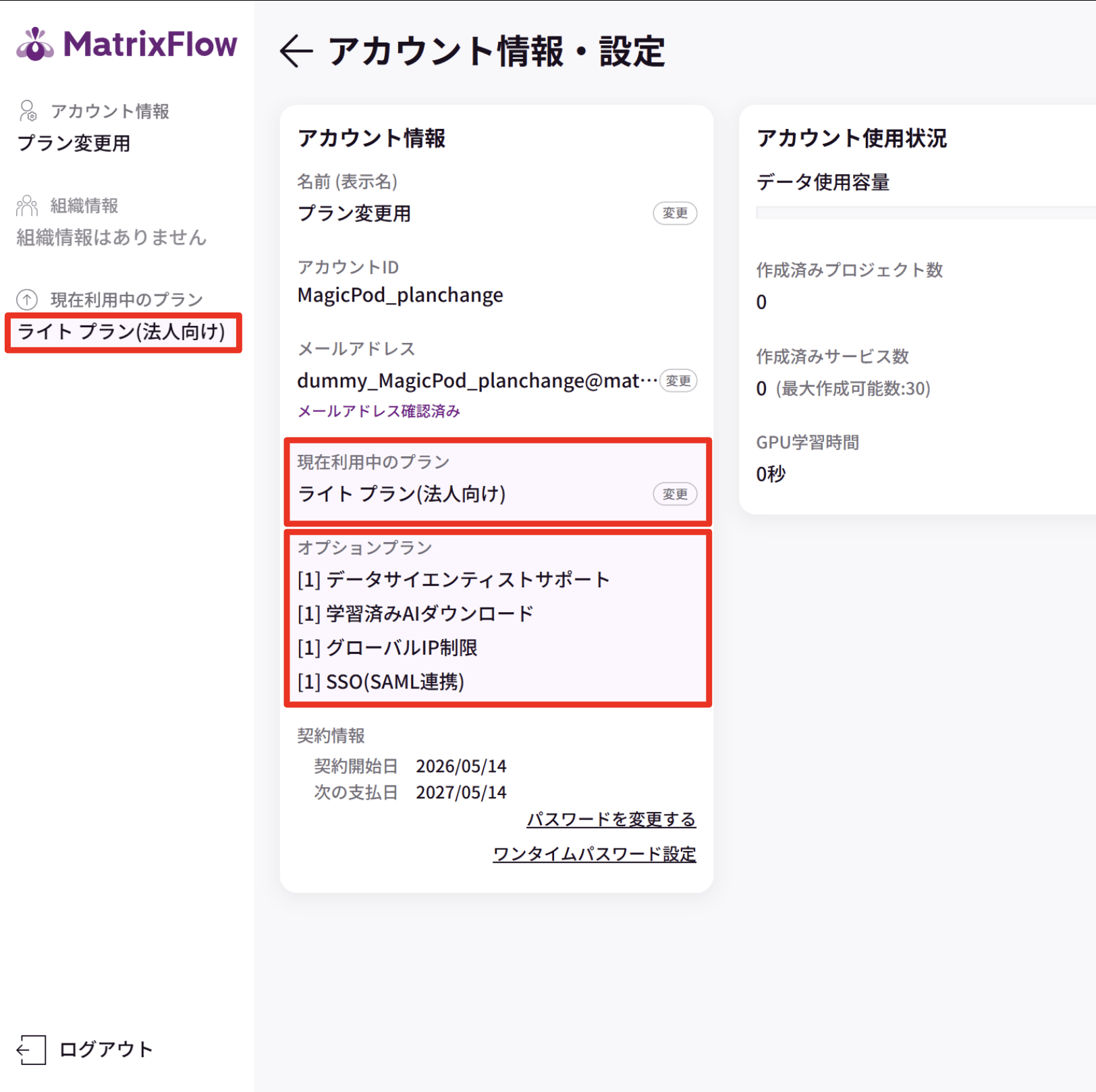The image size is (1096, 1092).
Task: Click 組織情報はありません text
Action: coord(111,238)
